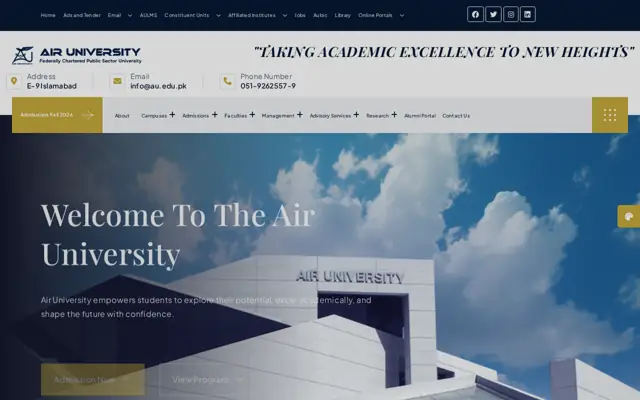Expand the Admissions plus submenu

point(214,115)
